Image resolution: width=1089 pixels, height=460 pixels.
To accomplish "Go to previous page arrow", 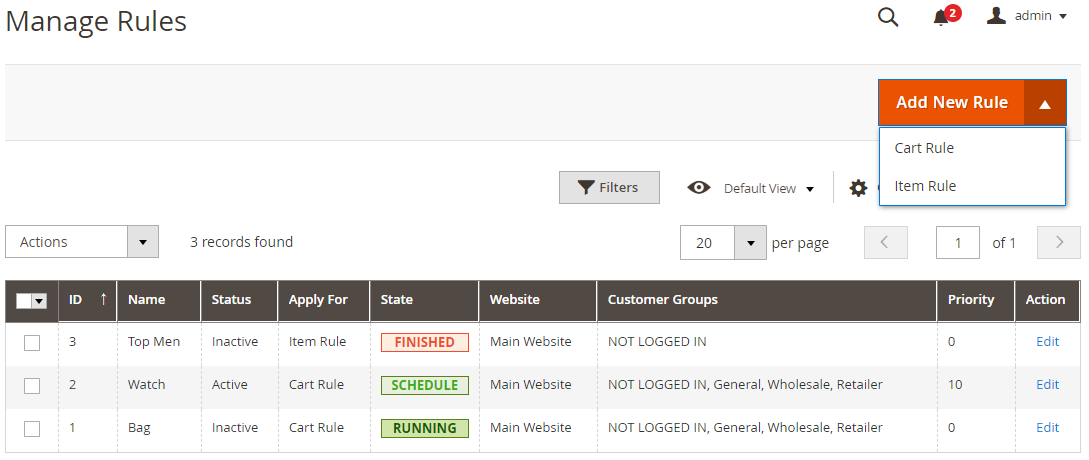I will (886, 242).
